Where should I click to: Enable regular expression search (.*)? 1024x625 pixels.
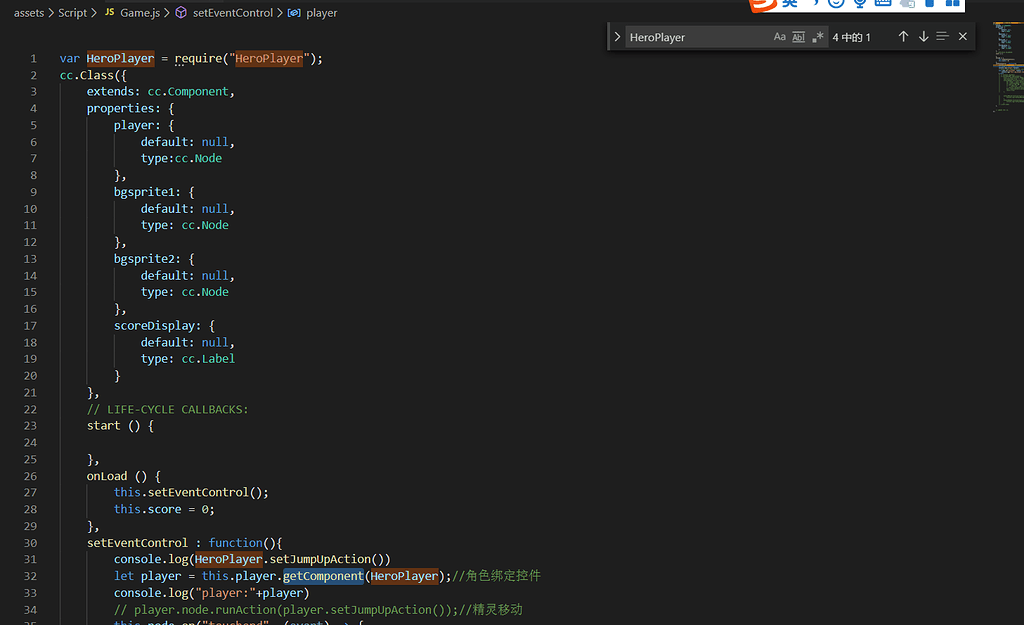pyautogui.click(x=817, y=35)
